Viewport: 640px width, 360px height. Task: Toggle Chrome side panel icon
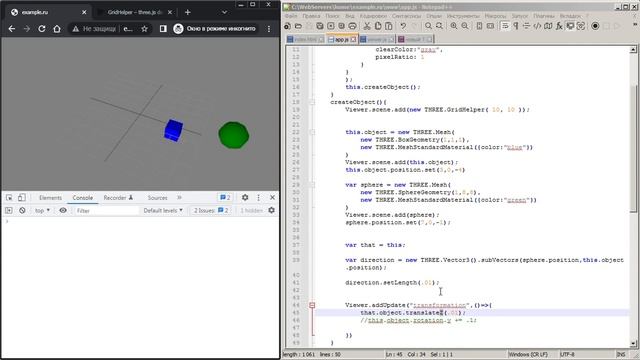(163, 29)
